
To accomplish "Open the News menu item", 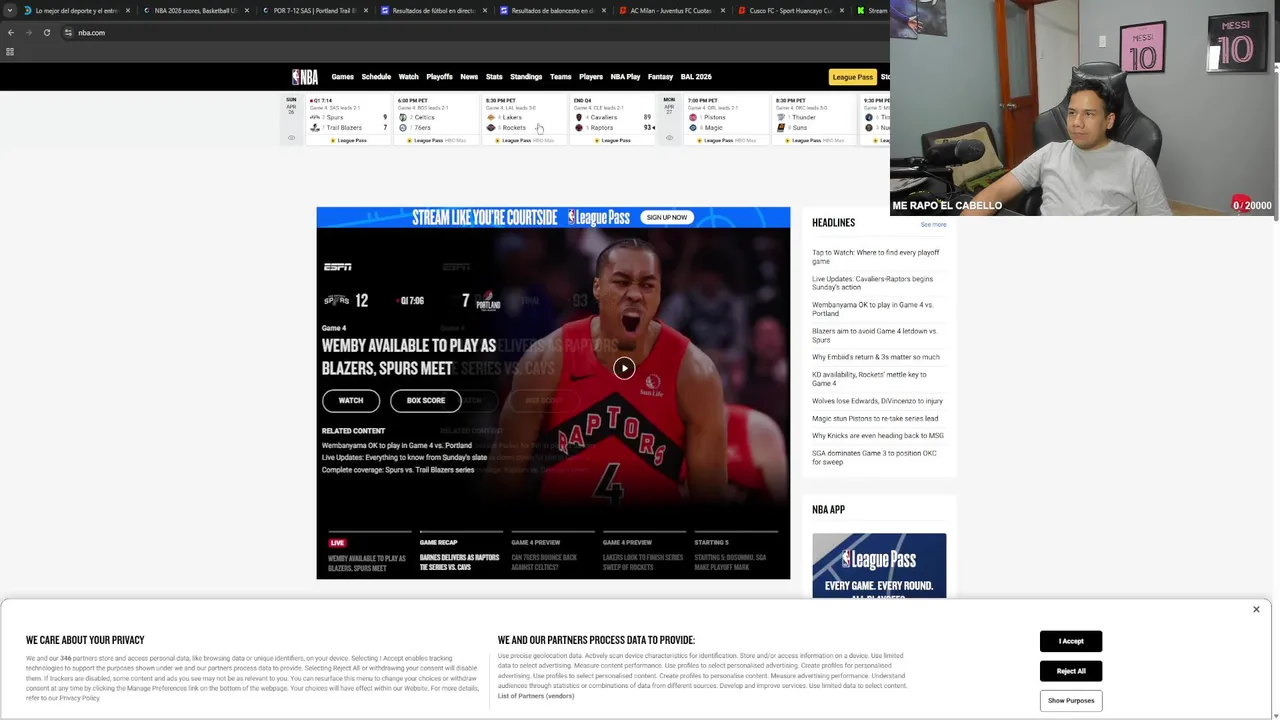I will coord(469,77).
